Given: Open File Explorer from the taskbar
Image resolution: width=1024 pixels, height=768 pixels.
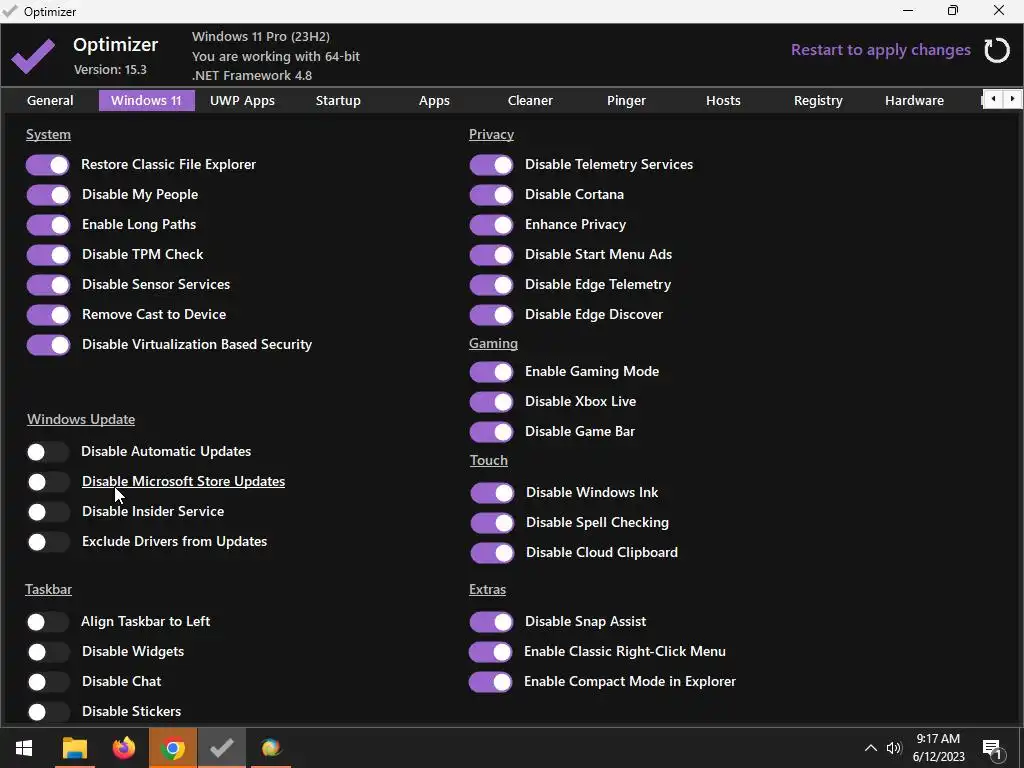Looking at the screenshot, I should click(x=74, y=748).
